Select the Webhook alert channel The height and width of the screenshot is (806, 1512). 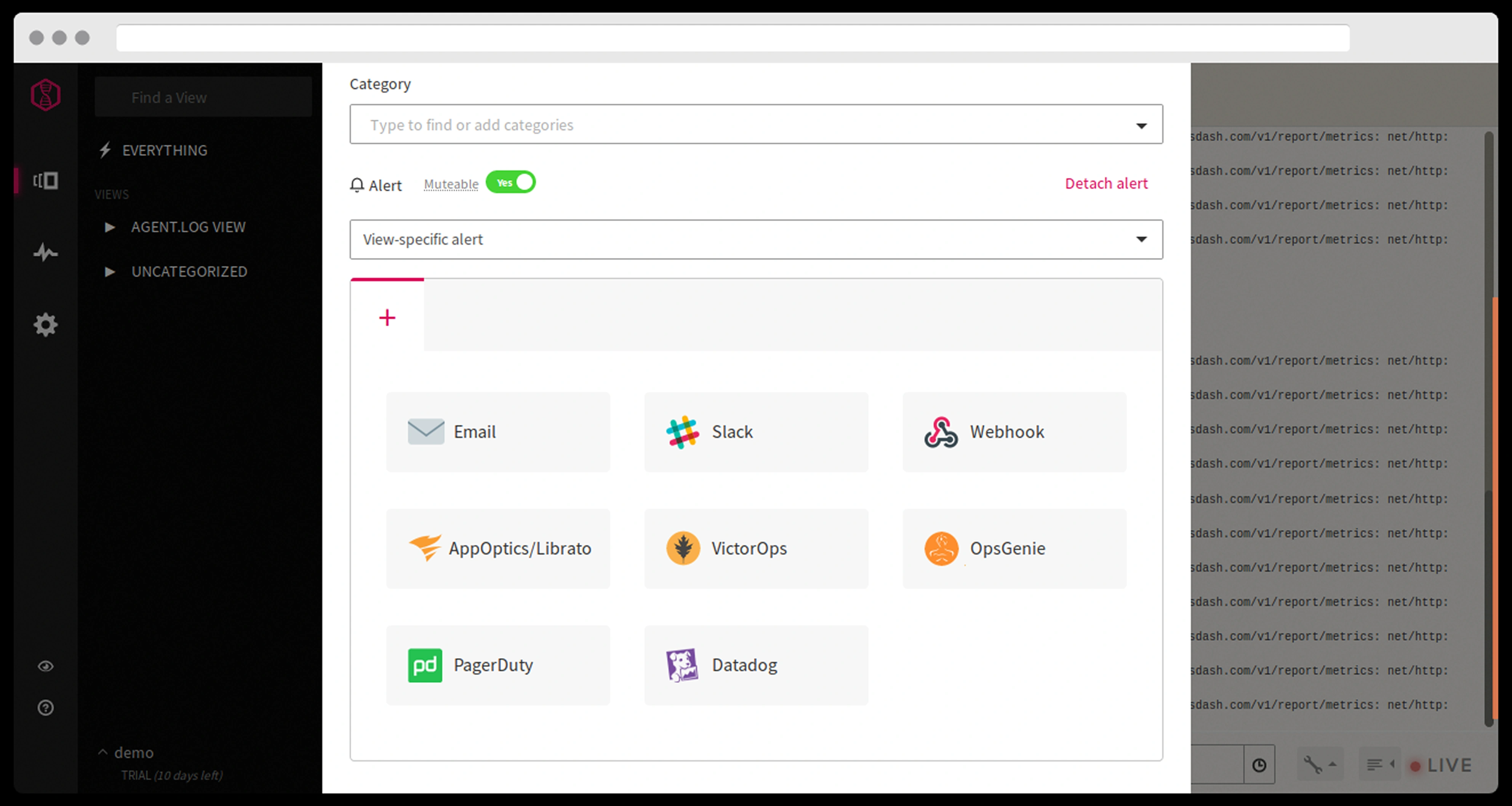pyautogui.click(x=1014, y=432)
